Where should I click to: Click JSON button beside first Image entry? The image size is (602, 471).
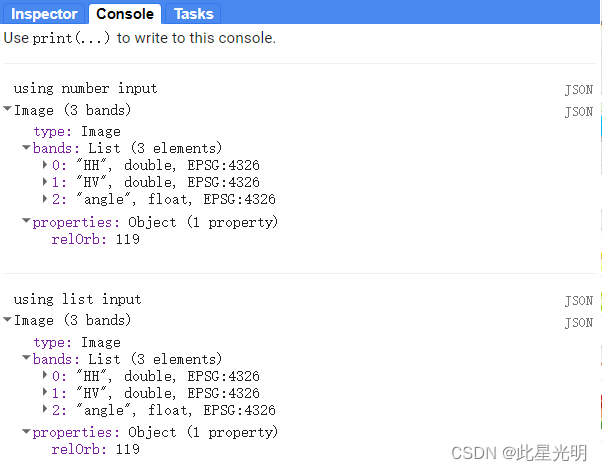pos(578,112)
